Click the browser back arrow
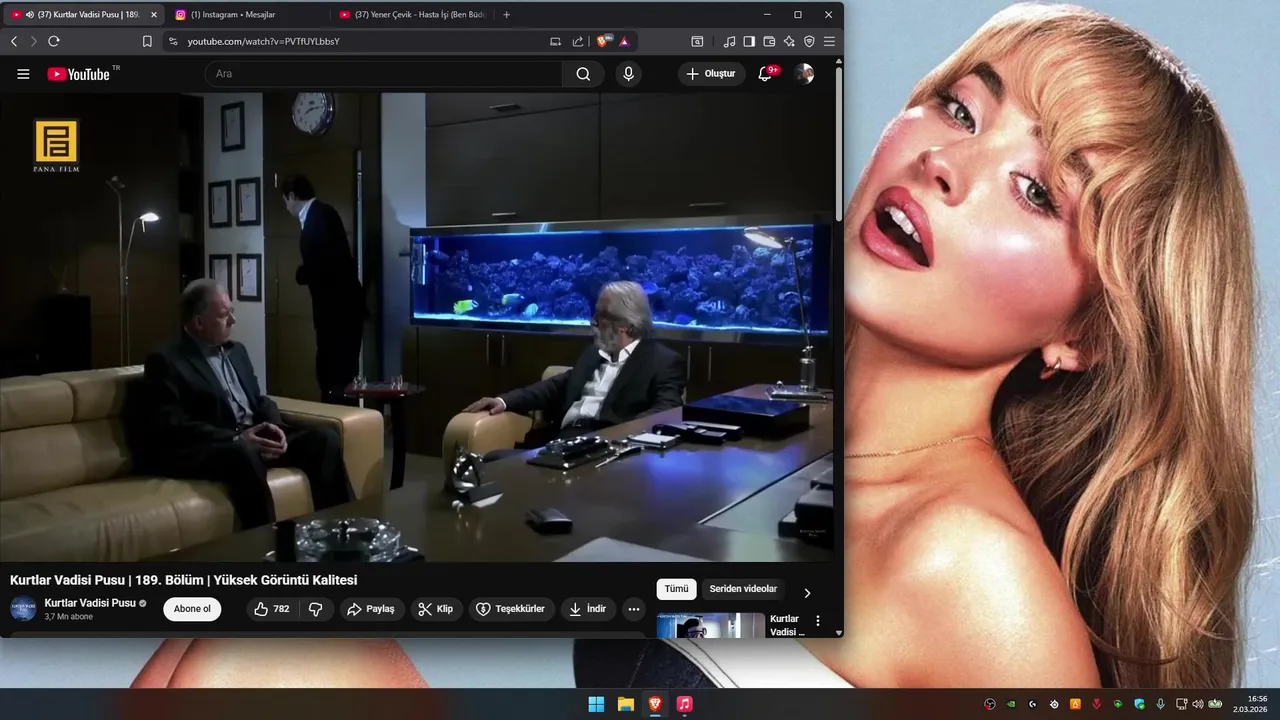The width and height of the screenshot is (1280, 720). click(x=14, y=41)
